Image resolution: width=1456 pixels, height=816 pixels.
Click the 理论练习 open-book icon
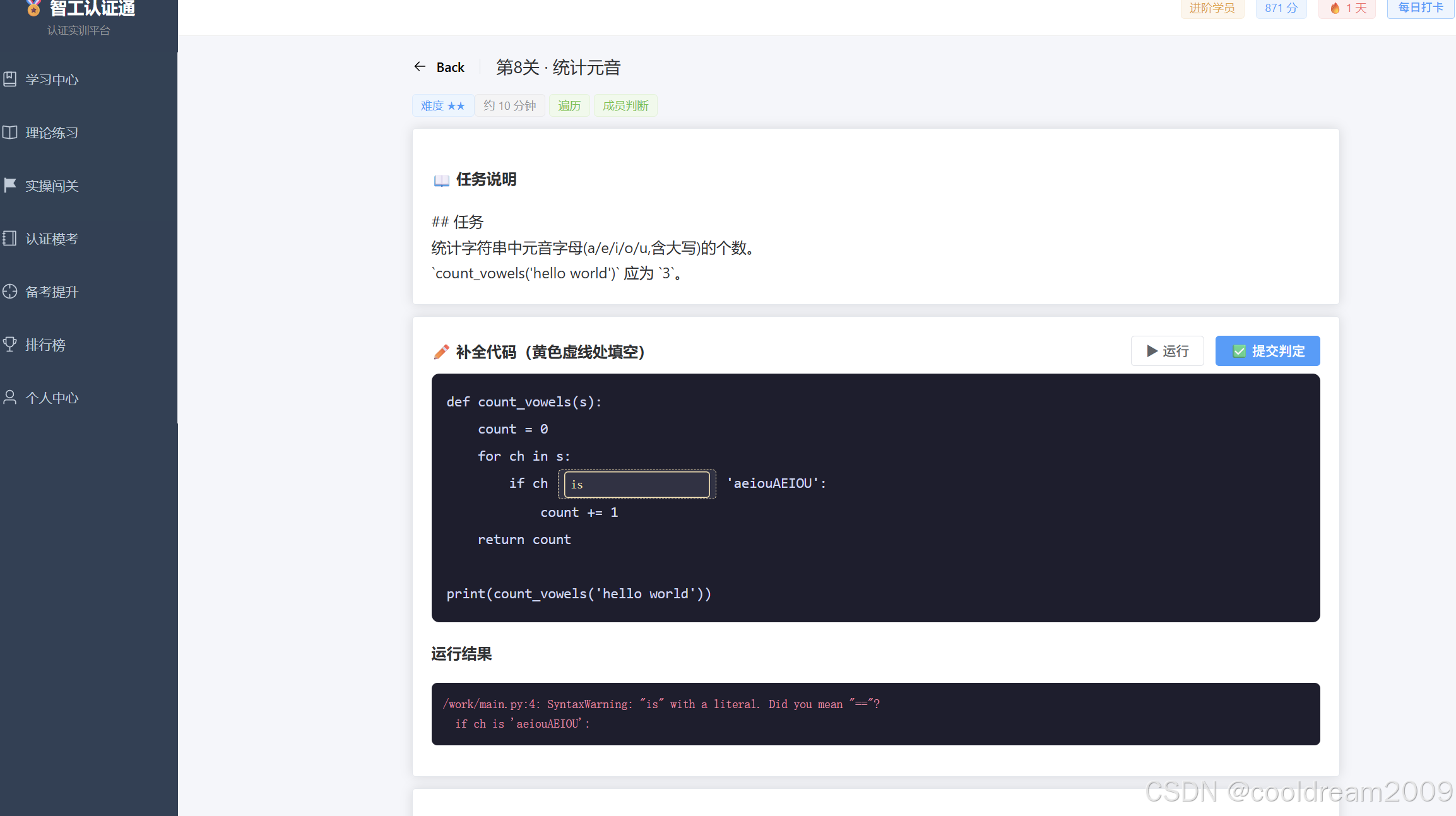(x=9, y=132)
